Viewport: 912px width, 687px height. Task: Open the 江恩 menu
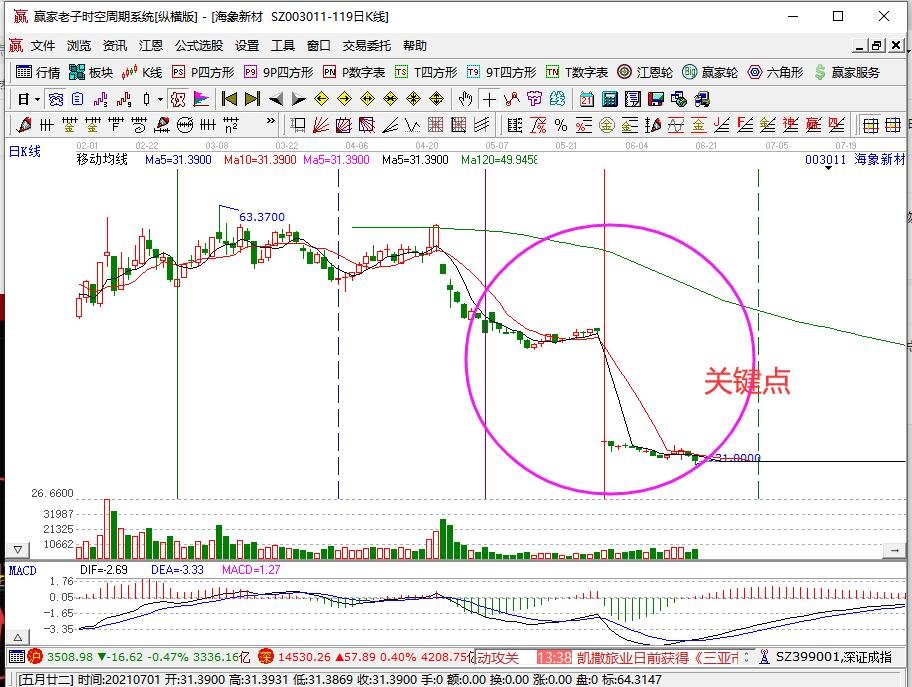click(151, 45)
